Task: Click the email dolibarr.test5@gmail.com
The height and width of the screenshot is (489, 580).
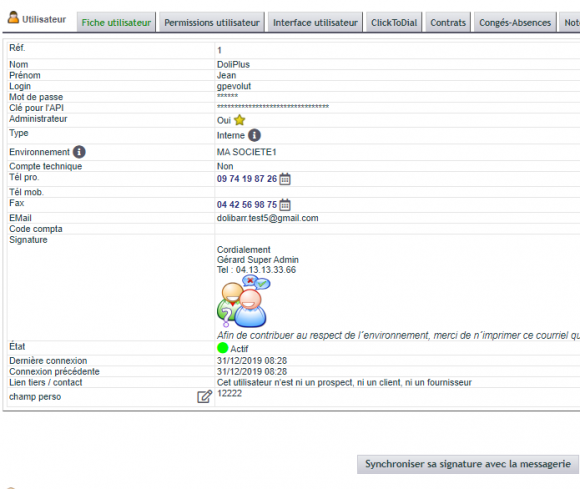Action: [x=267, y=218]
